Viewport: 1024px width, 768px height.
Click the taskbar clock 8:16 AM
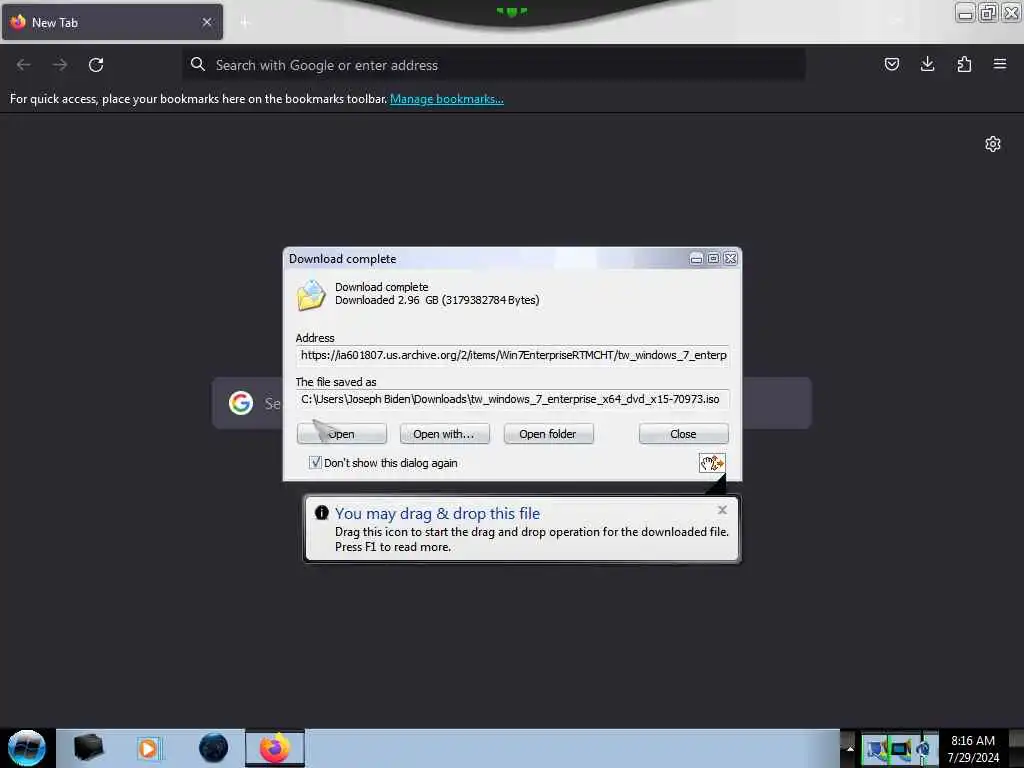point(973,748)
